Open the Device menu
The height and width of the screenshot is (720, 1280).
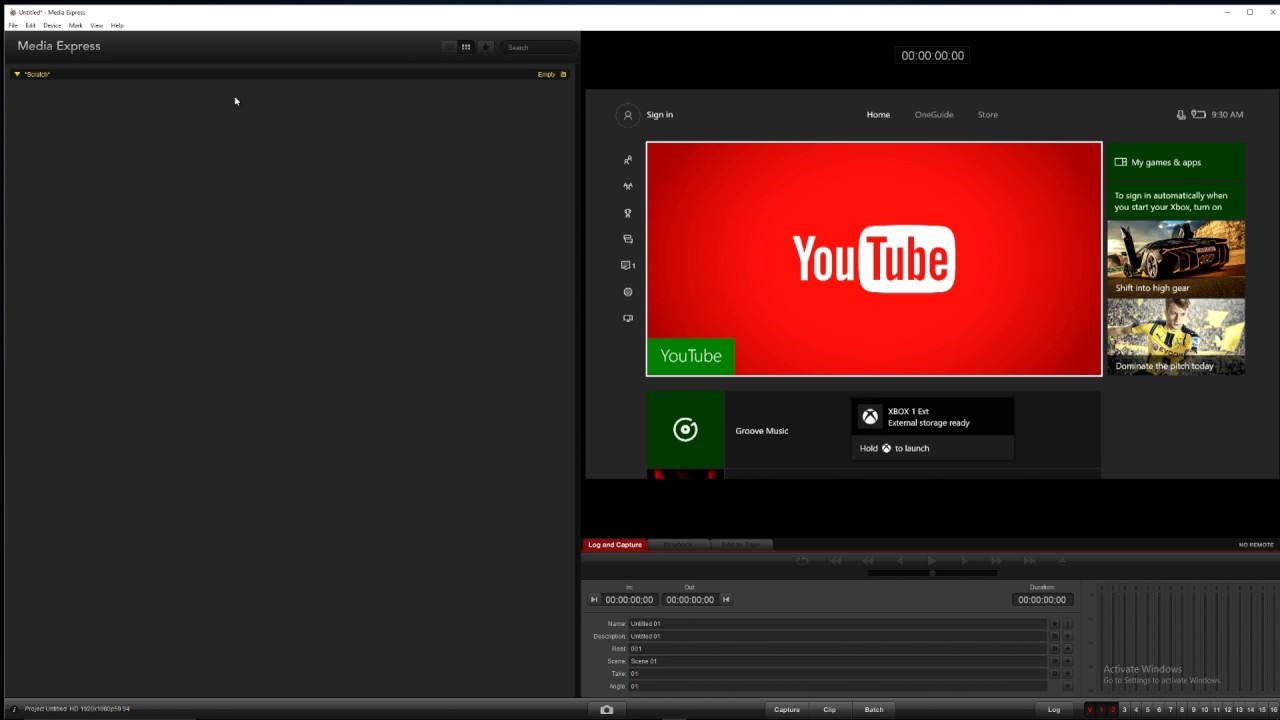(52, 25)
